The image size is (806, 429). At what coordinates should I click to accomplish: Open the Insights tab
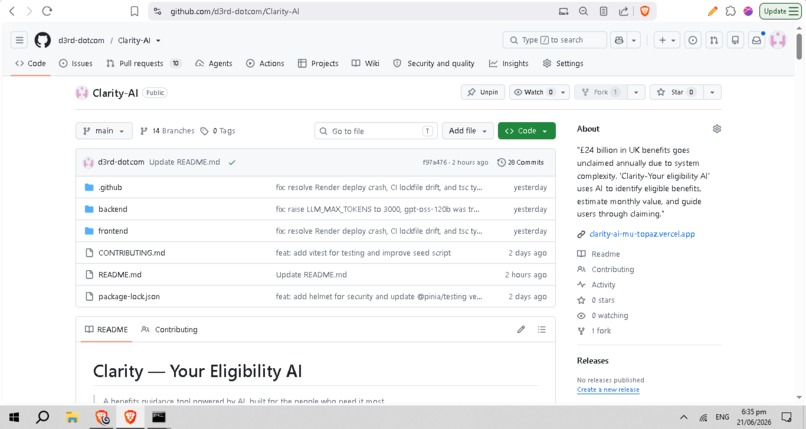point(508,64)
